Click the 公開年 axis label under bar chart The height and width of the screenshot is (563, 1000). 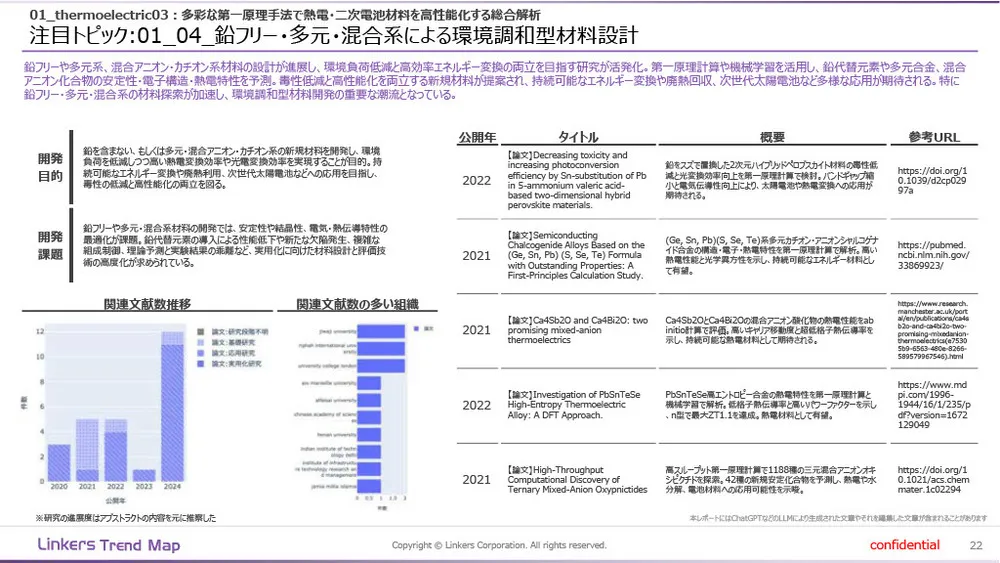115,501
